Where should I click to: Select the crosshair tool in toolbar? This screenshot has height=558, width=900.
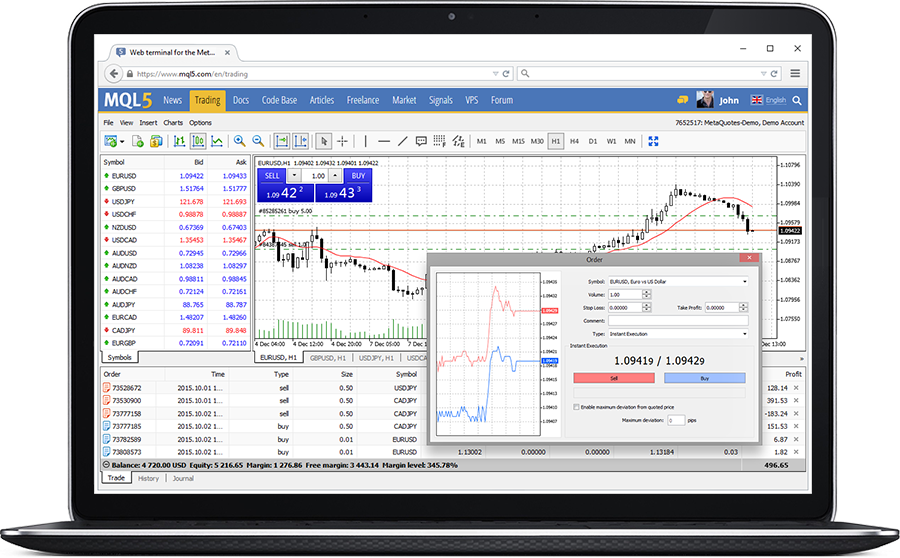342,141
